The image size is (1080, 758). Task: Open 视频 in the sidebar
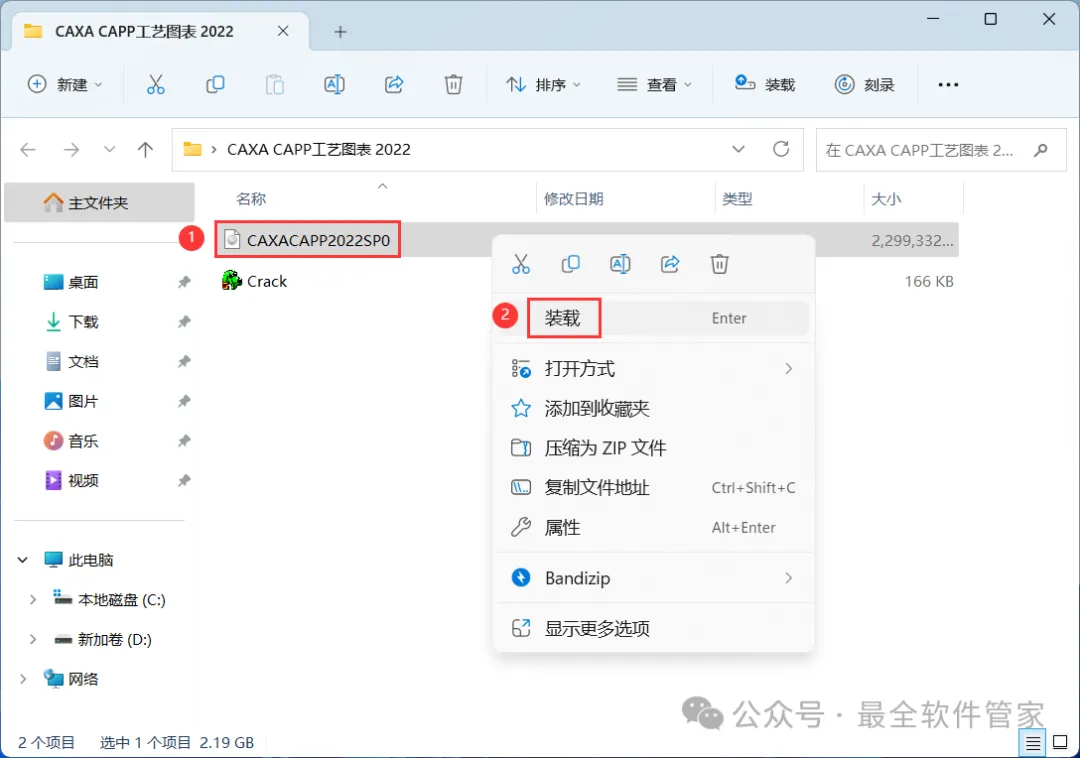[x=83, y=481]
